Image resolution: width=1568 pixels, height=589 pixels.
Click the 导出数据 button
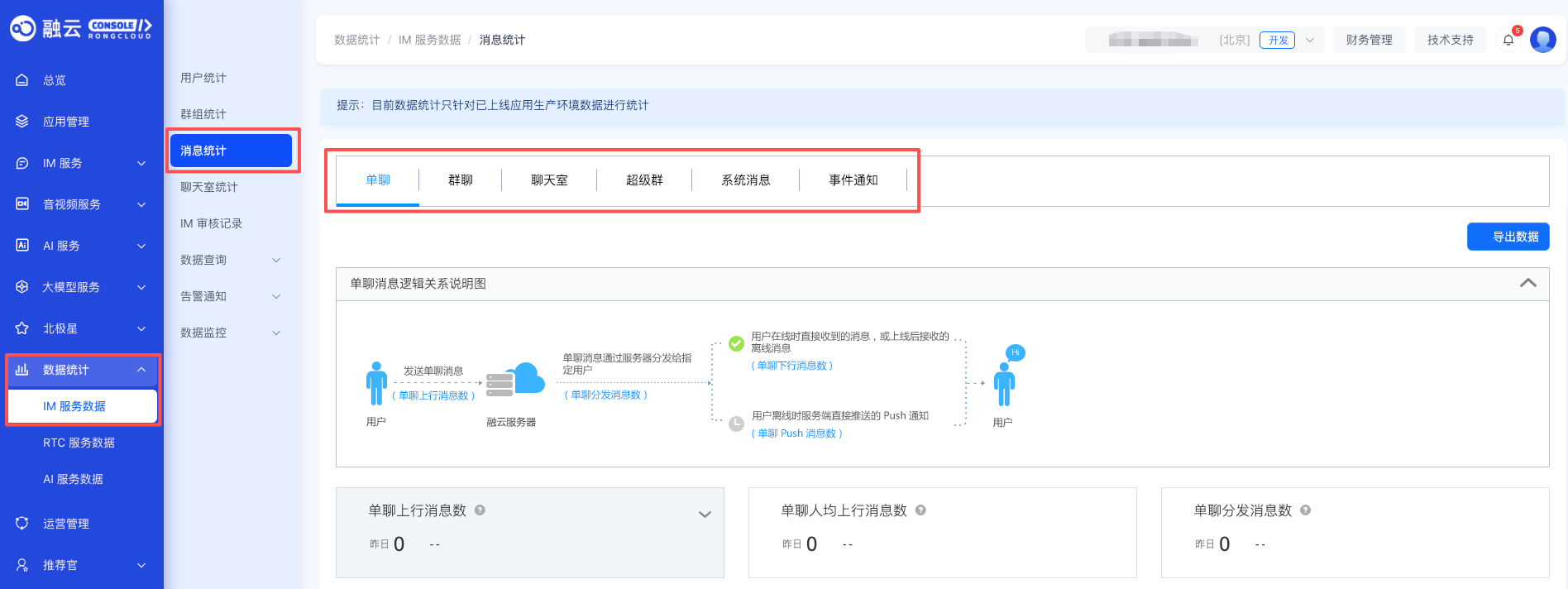[x=1508, y=237]
